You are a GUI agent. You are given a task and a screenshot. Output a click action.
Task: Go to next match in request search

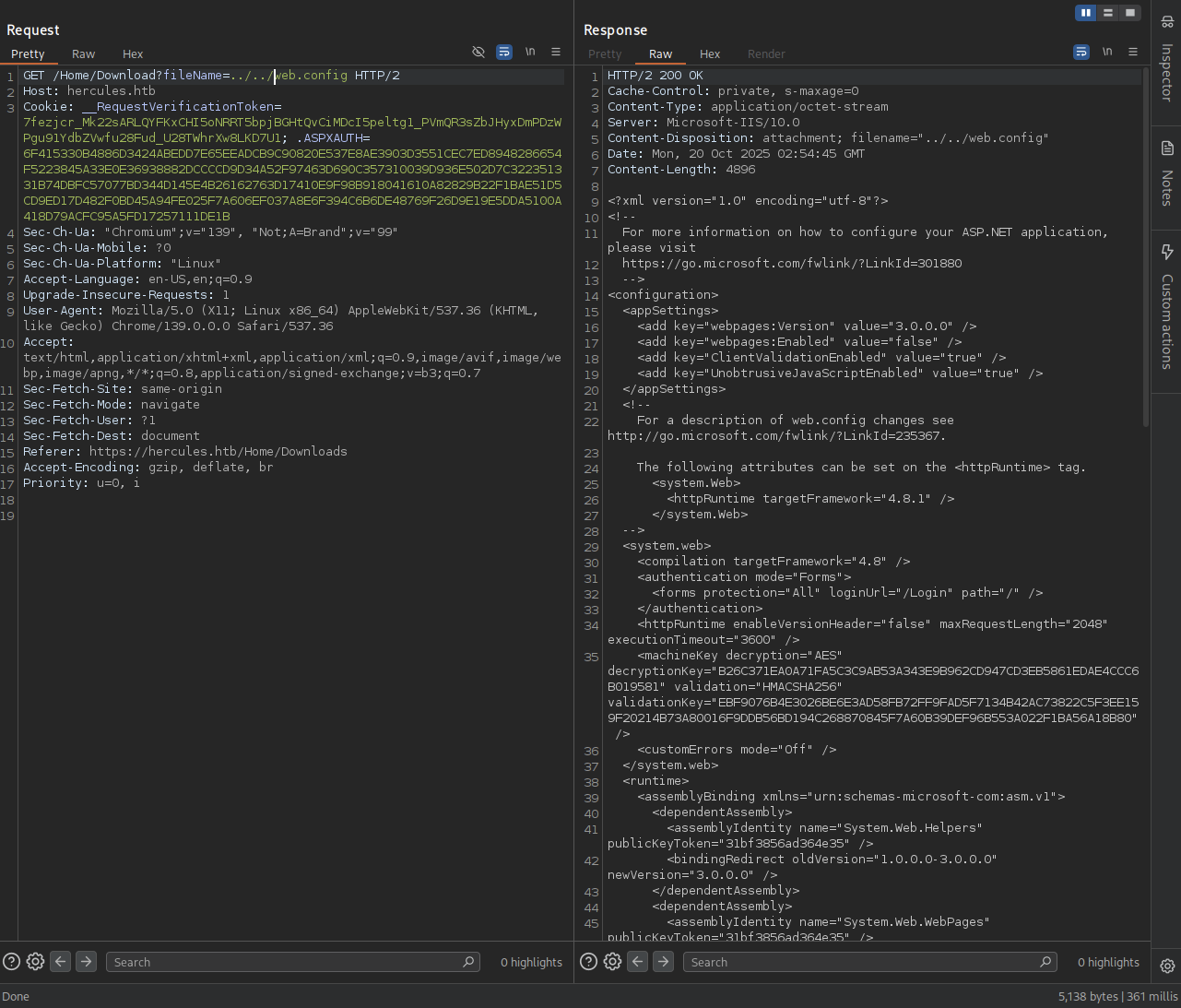pos(86,962)
